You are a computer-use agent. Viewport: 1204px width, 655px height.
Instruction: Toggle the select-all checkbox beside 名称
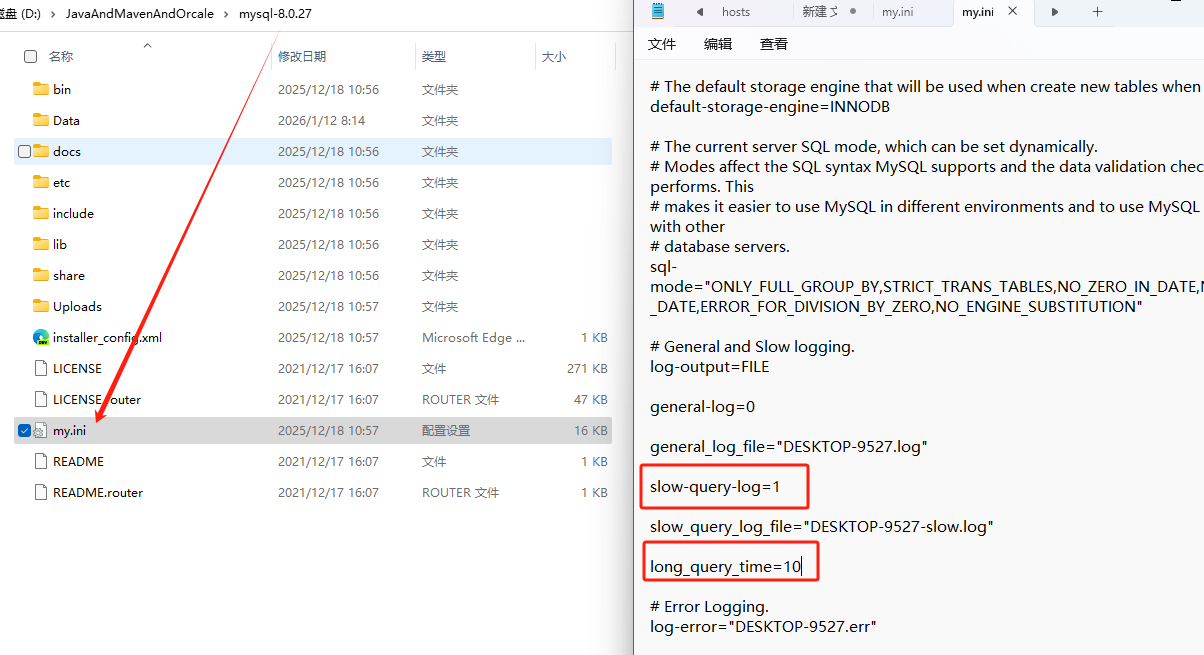click(x=30, y=57)
